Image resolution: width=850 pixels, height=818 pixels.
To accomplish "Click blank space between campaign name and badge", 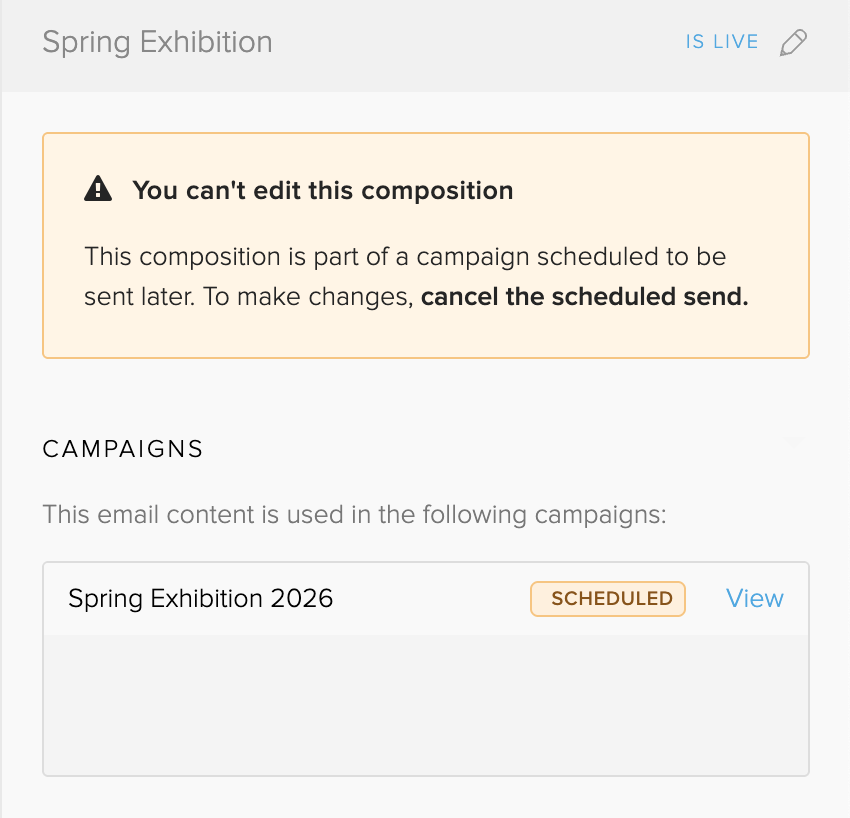I will point(430,599).
